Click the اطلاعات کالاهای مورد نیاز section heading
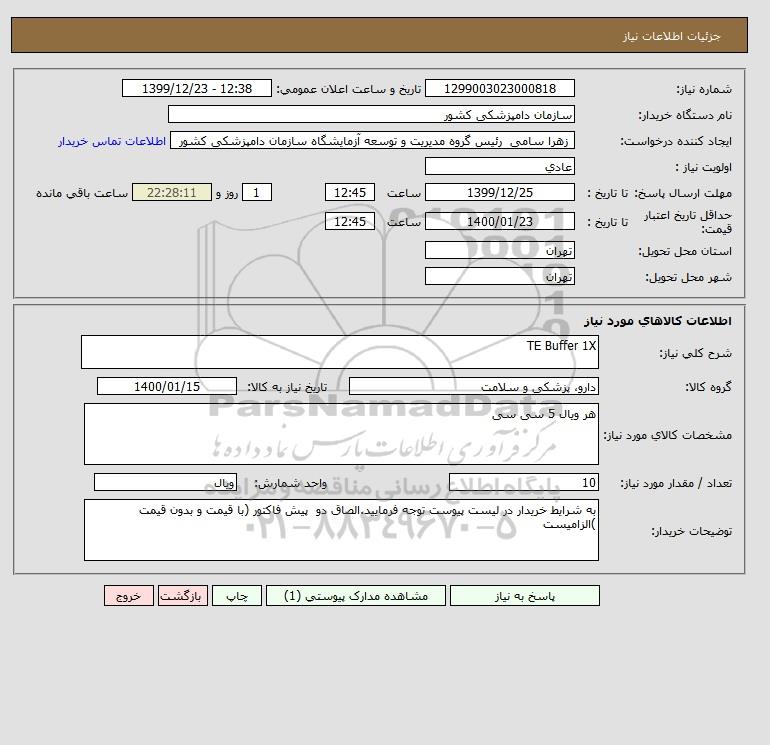The height and width of the screenshot is (745, 770). point(658,321)
